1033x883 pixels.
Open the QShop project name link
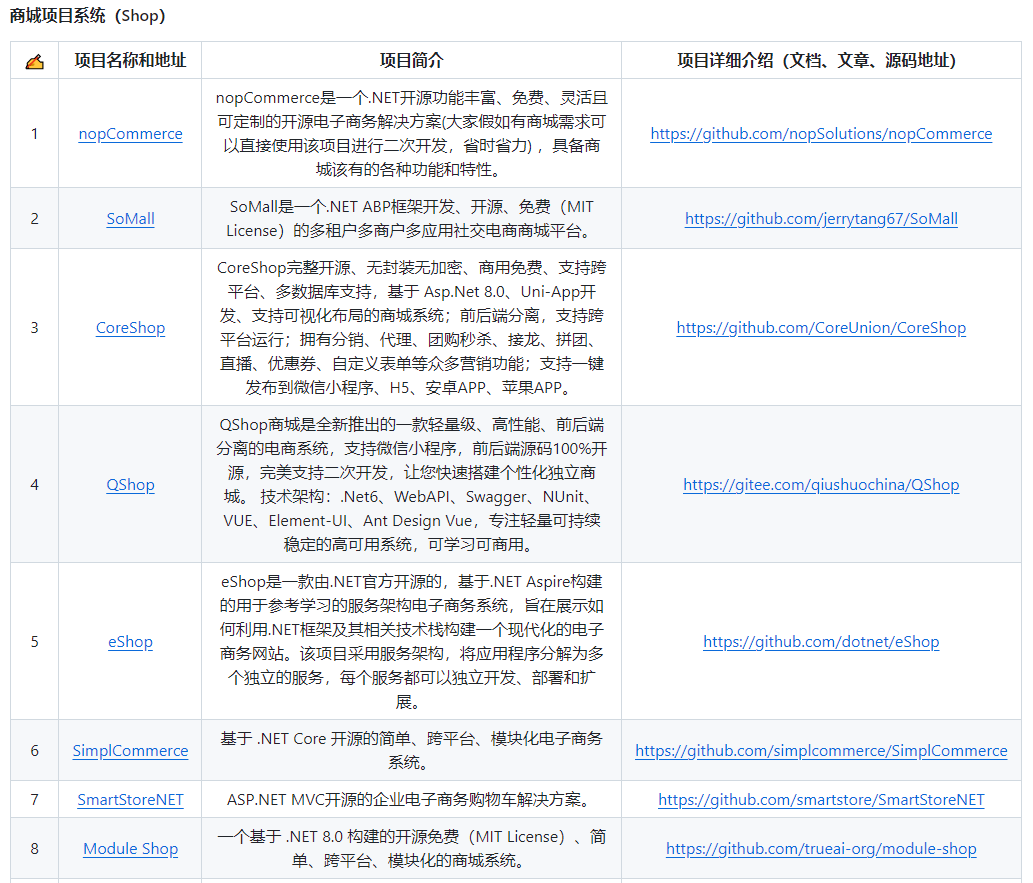coord(130,484)
